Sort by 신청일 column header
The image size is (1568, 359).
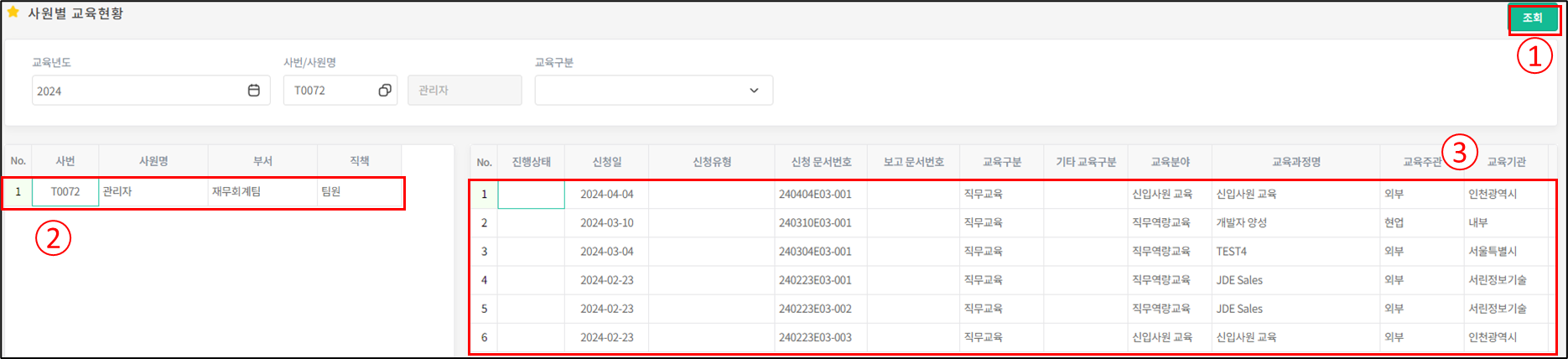(606, 162)
